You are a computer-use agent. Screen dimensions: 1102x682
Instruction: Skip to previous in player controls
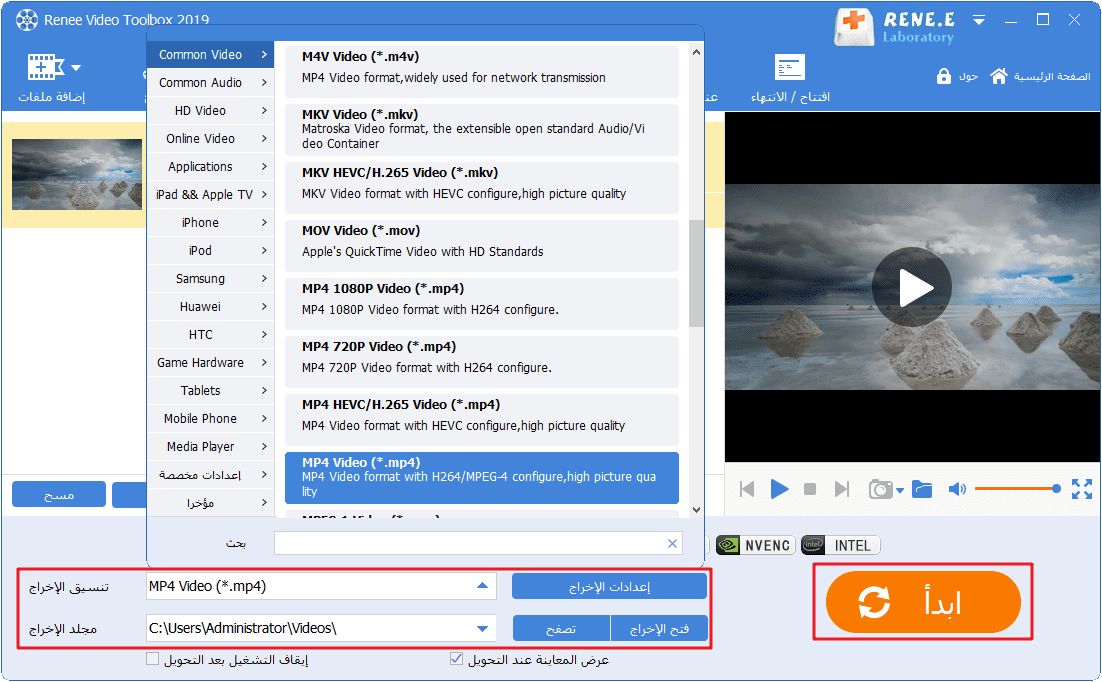(x=747, y=489)
